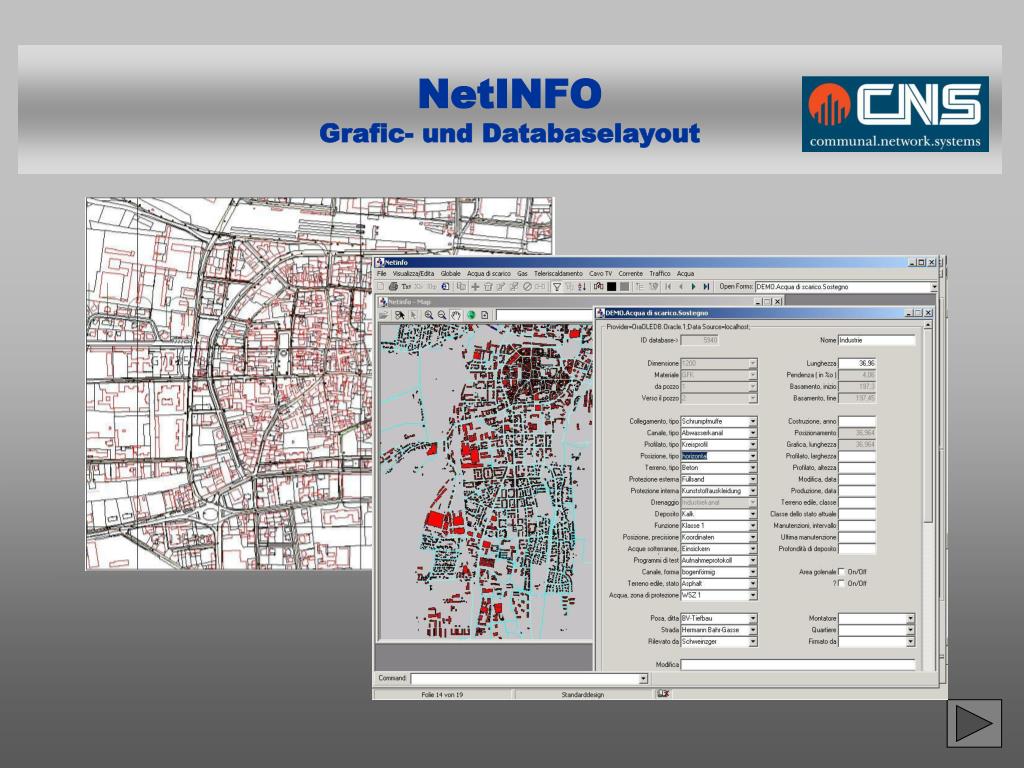Click the next slide arrow button
The width and height of the screenshot is (1024, 768).
974,724
